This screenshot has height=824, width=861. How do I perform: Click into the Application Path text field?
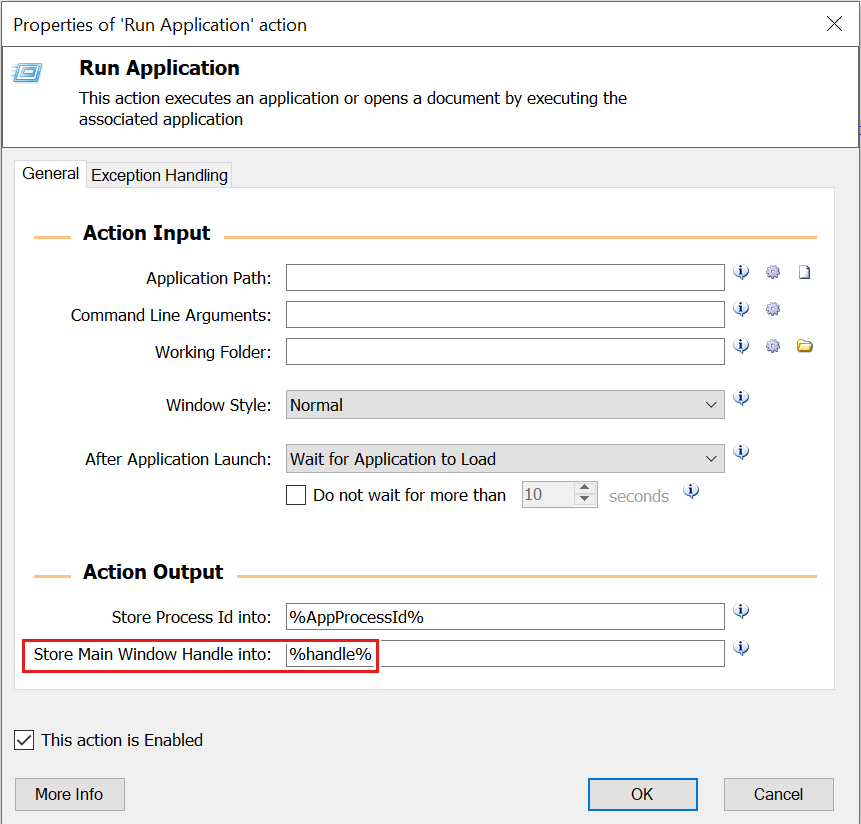tap(505, 278)
